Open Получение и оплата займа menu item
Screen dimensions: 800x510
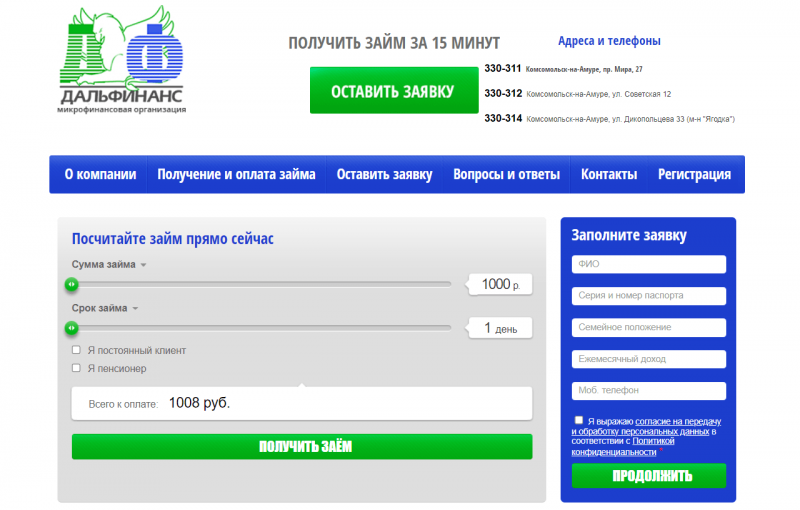pyautogui.click(x=236, y=174)
